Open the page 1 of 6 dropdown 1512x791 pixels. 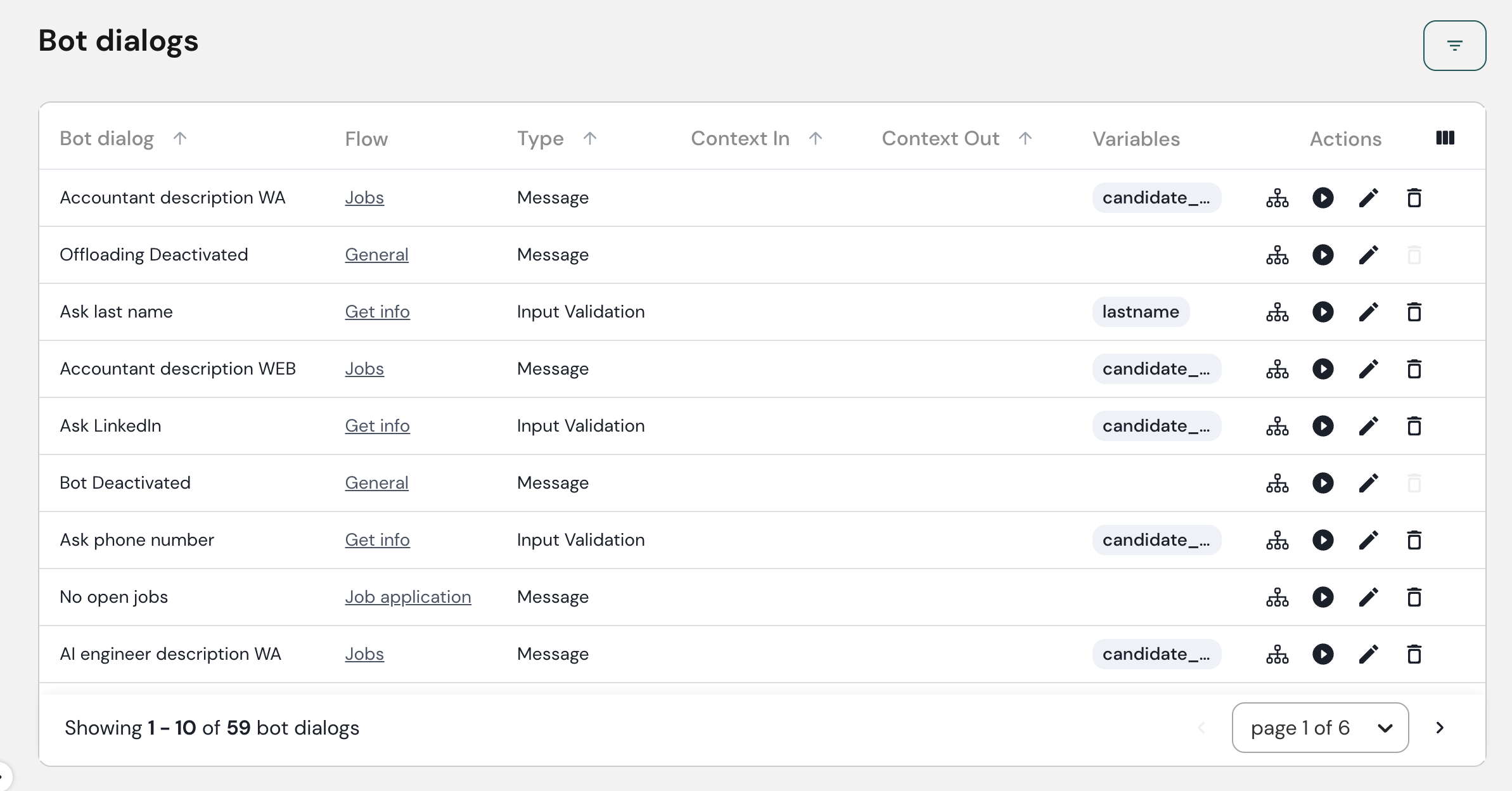coord(1320,728)
